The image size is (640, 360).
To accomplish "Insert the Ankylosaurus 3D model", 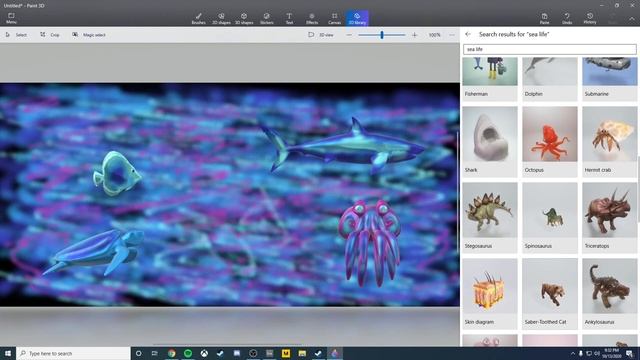I will [x=609, y=293].
